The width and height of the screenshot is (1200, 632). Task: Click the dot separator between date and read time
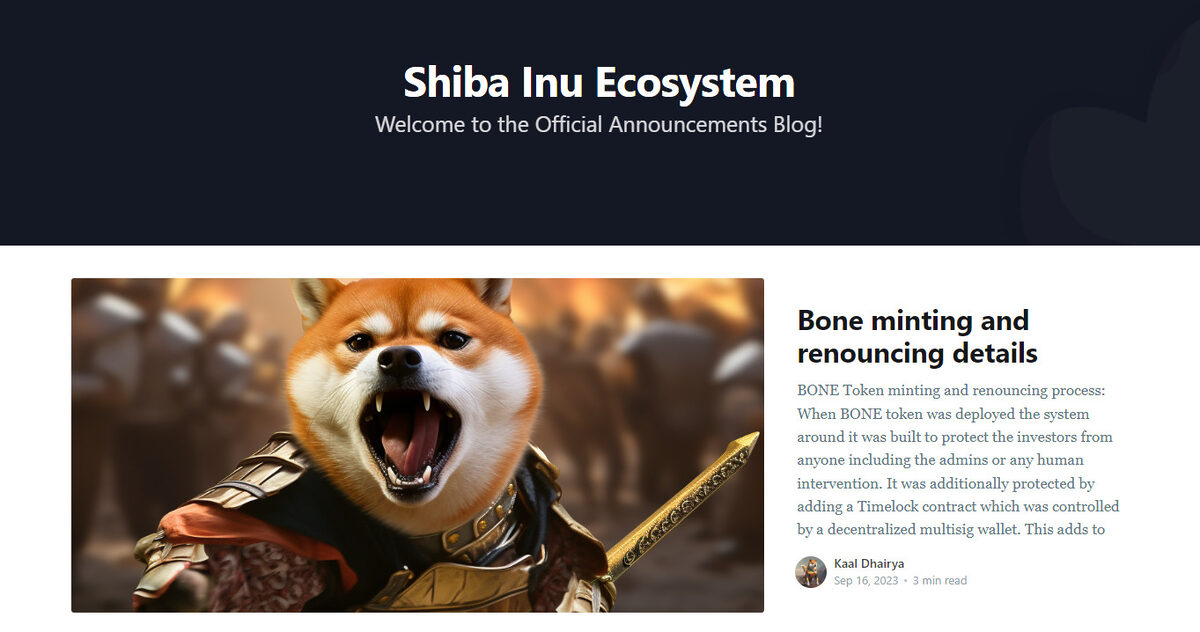905,581
